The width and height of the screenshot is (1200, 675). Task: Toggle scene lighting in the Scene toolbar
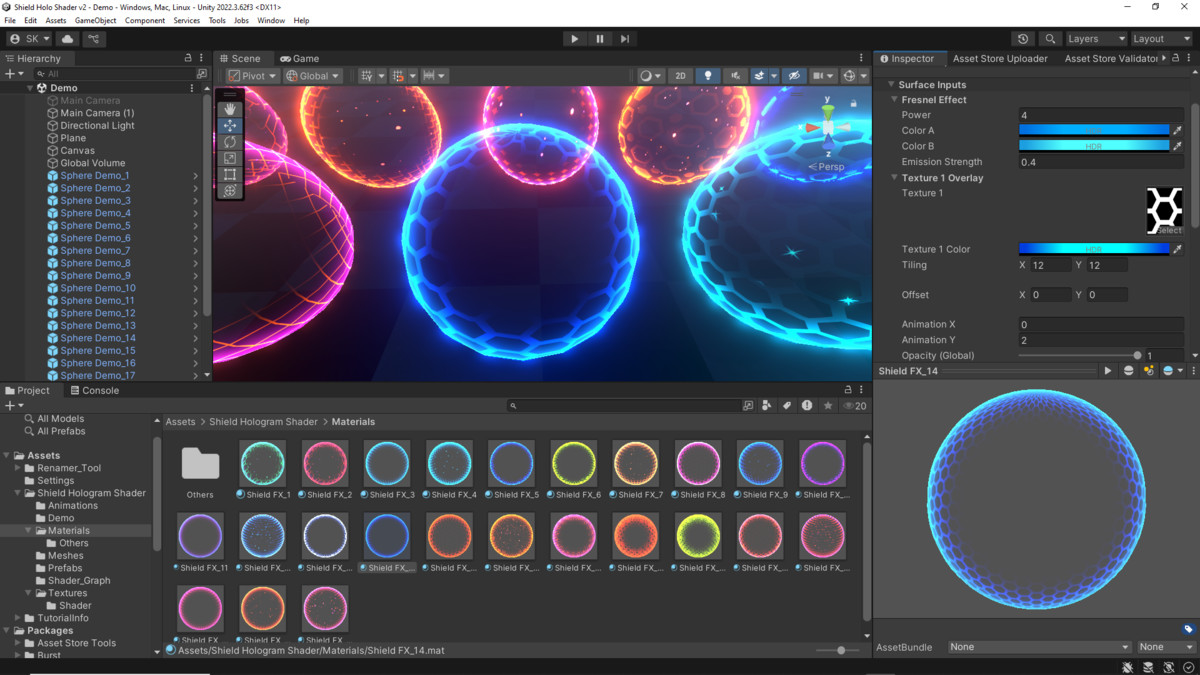(709, 75)
